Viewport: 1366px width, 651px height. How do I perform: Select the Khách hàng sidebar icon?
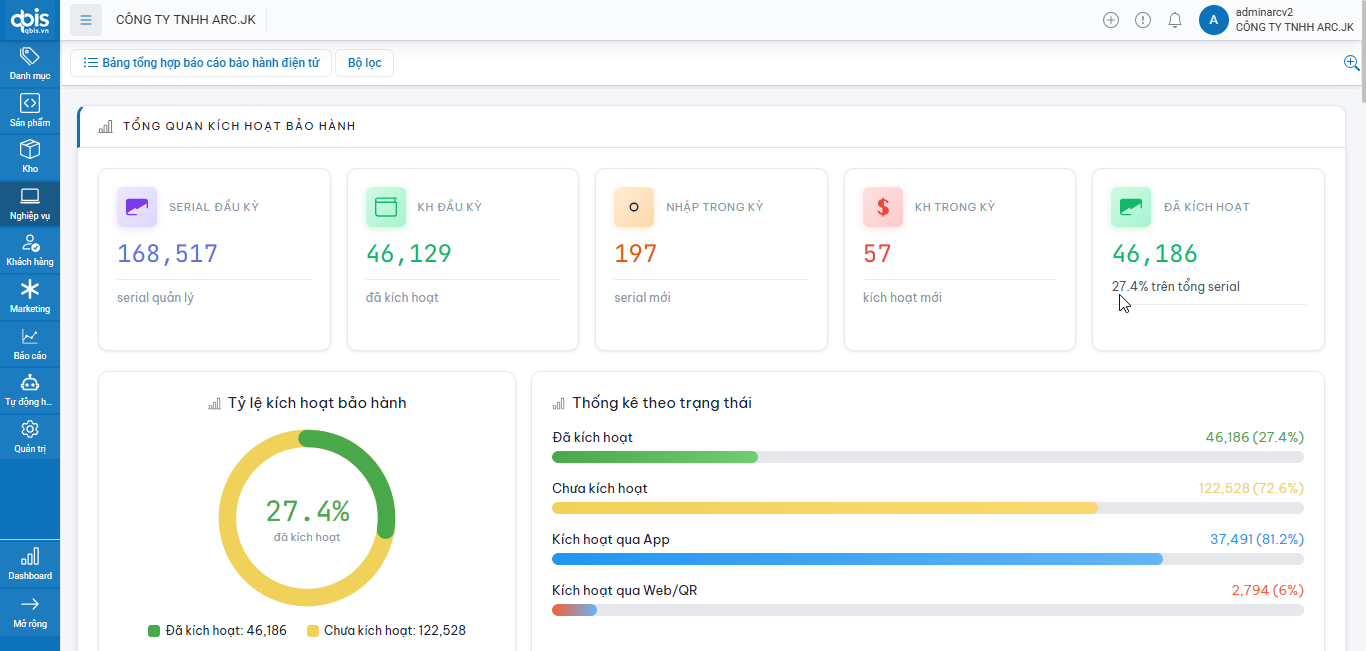30,248
